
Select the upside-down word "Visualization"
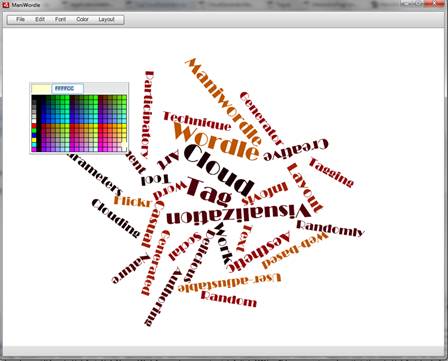tap(238, 214)
